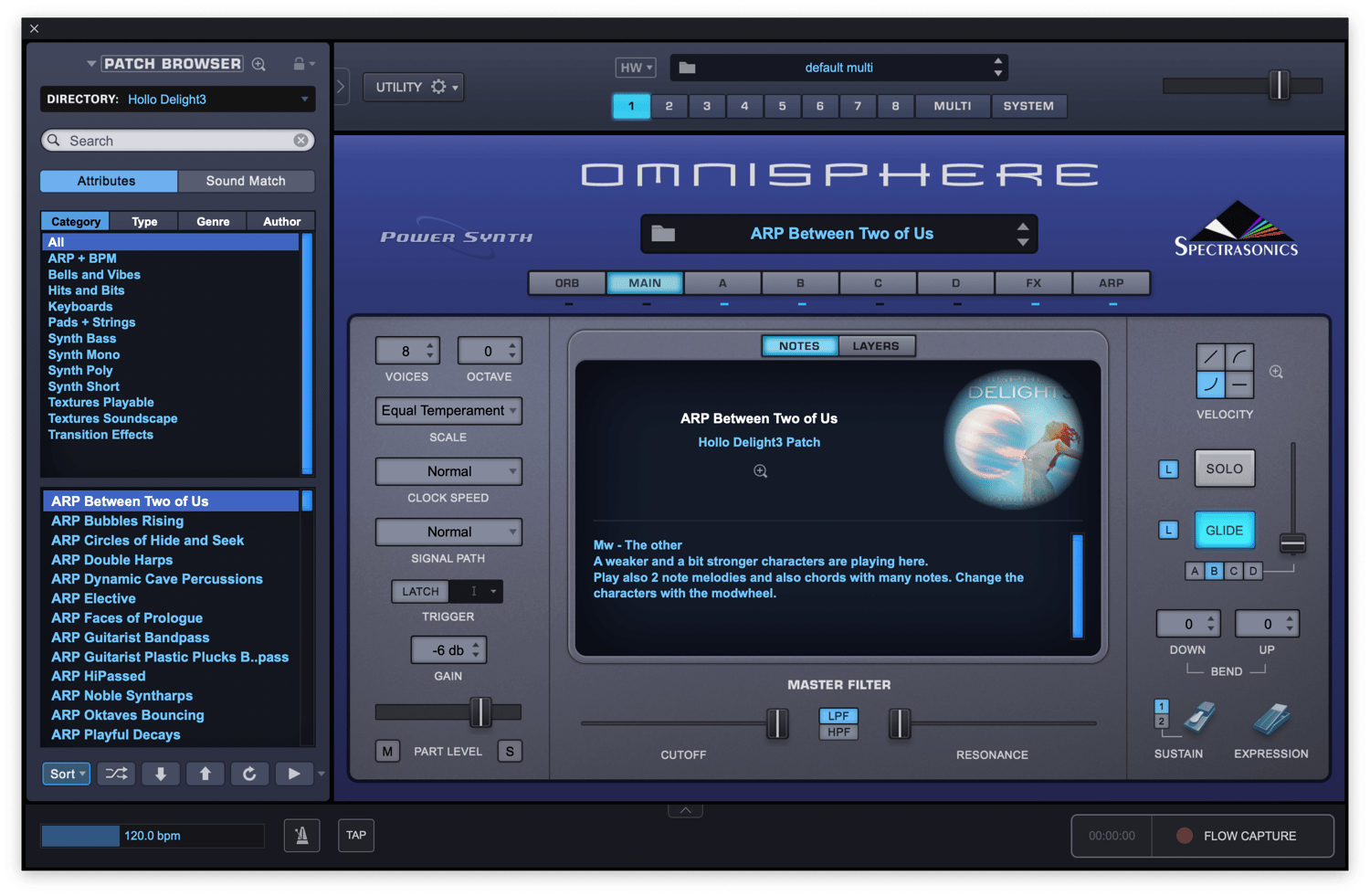Viewport: 1370px width, 896px height.
Task: Select the Genre attribute tab
Action: (213, 221)
